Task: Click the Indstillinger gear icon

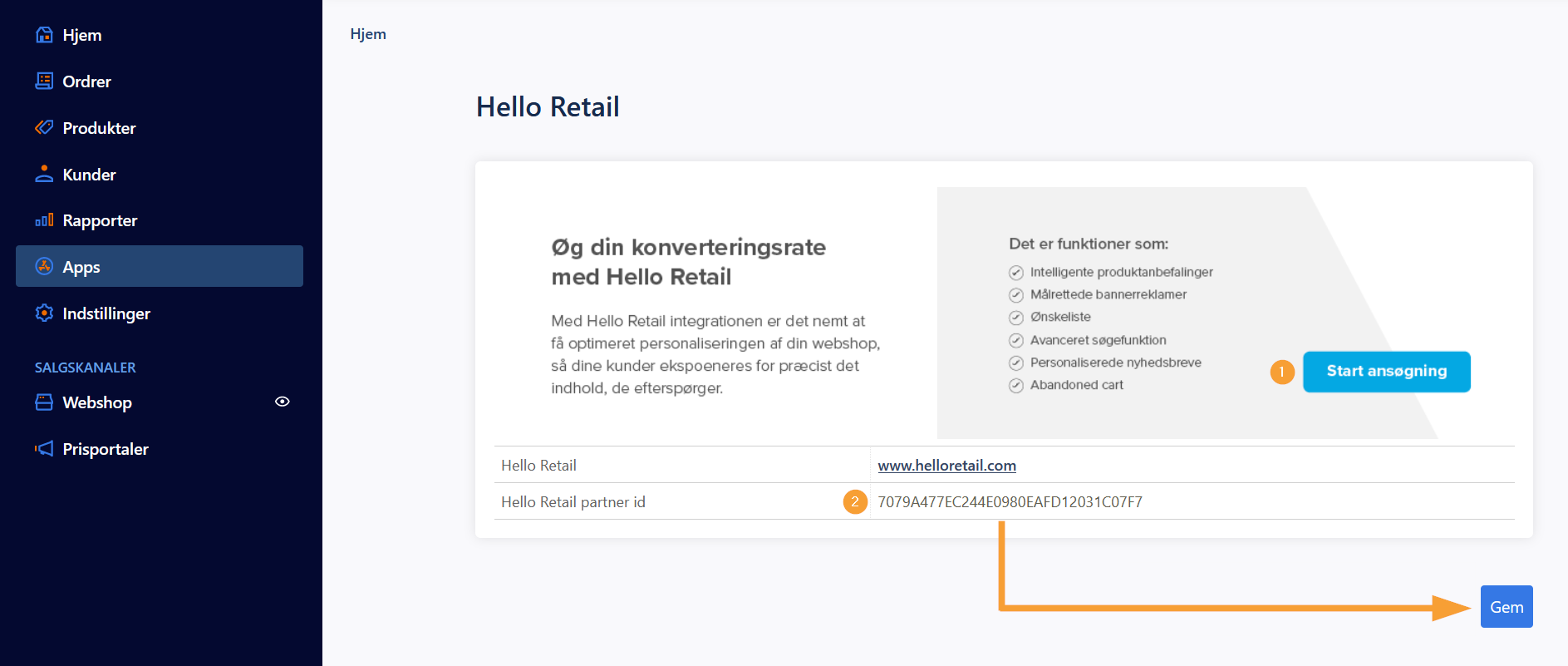Action: (44, 313)
